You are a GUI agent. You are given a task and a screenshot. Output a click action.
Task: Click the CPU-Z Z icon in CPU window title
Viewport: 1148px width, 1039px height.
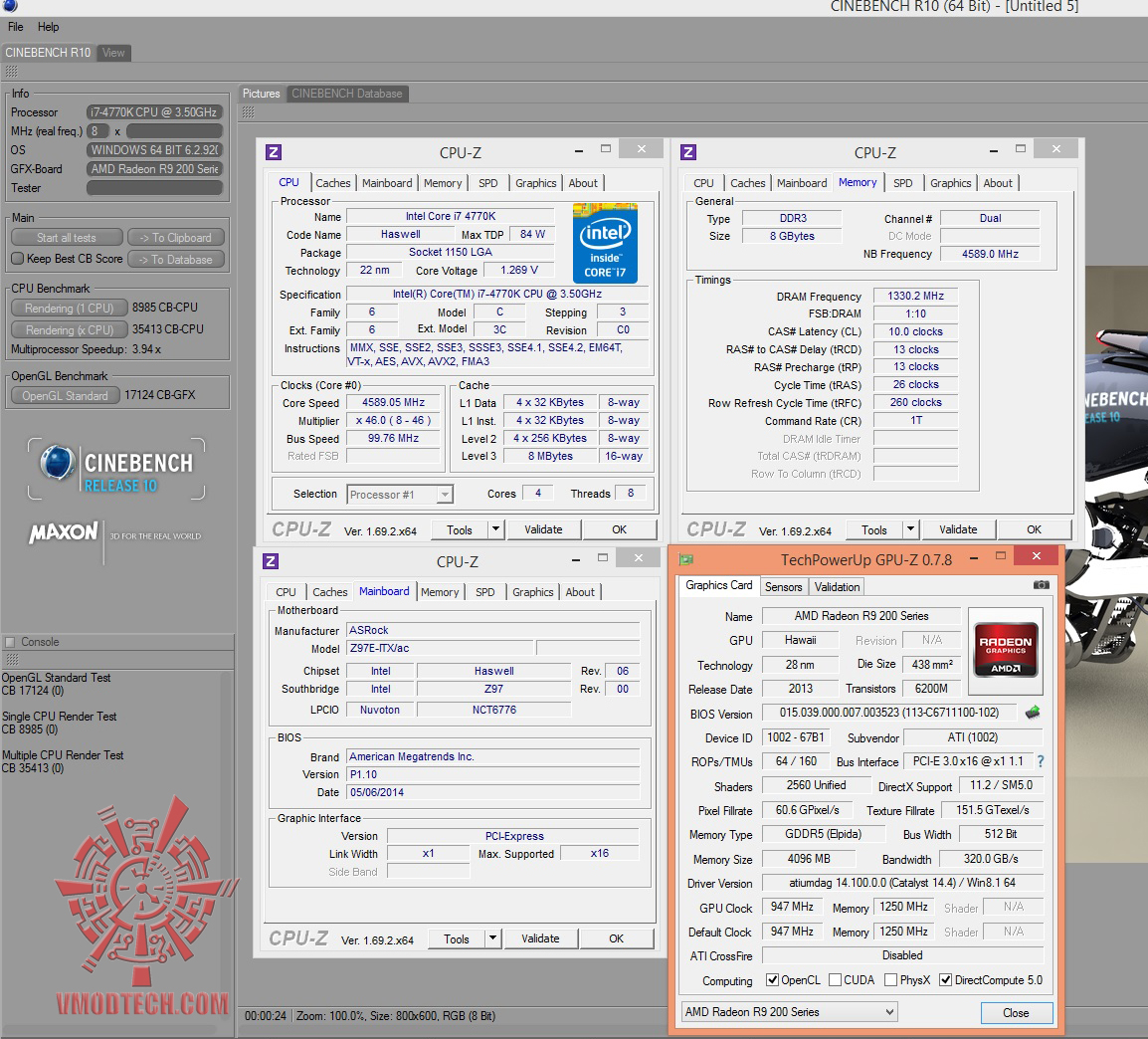coord(274,152)
